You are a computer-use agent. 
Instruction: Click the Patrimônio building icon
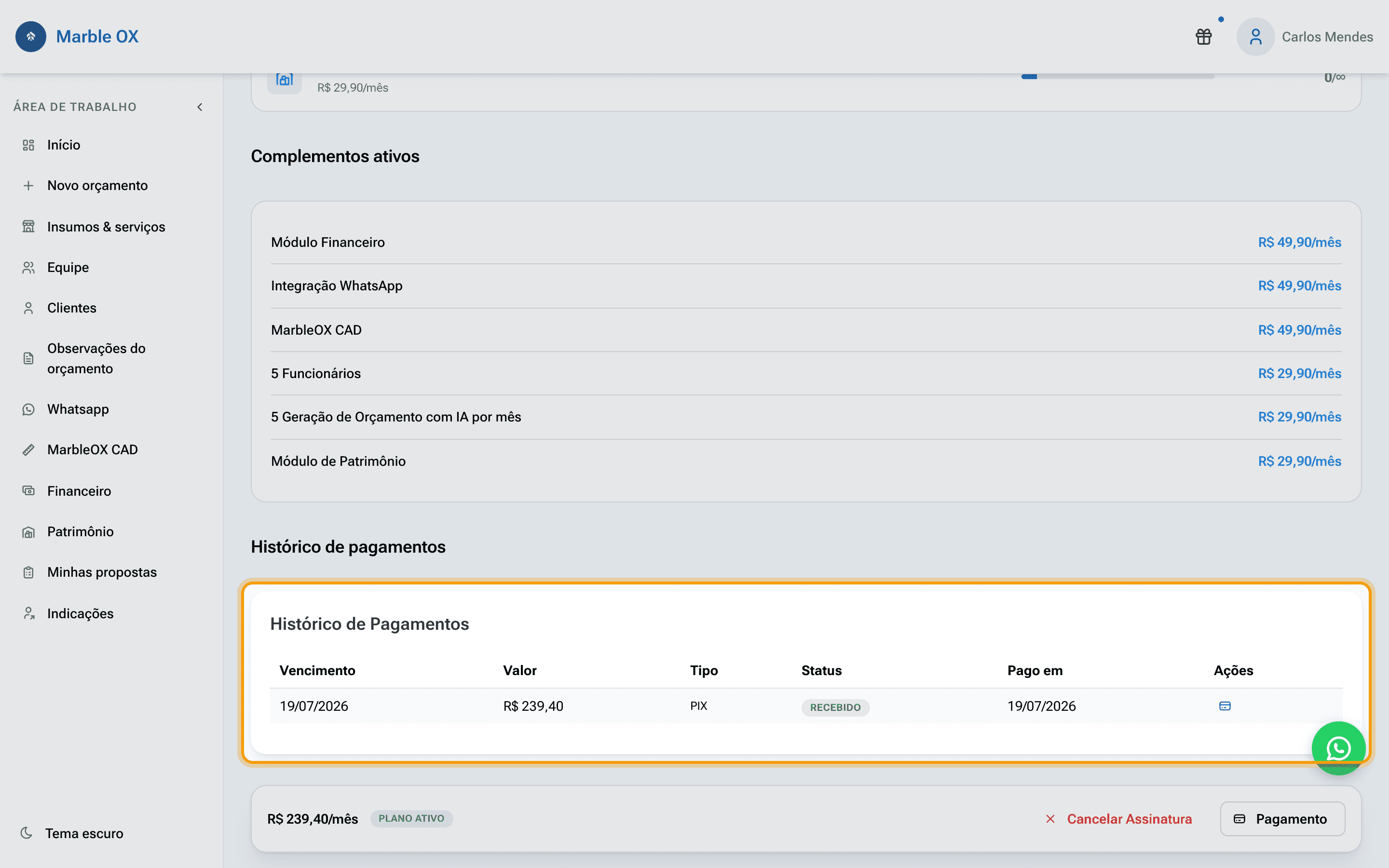pyautogui.click(x=29, y=532)
